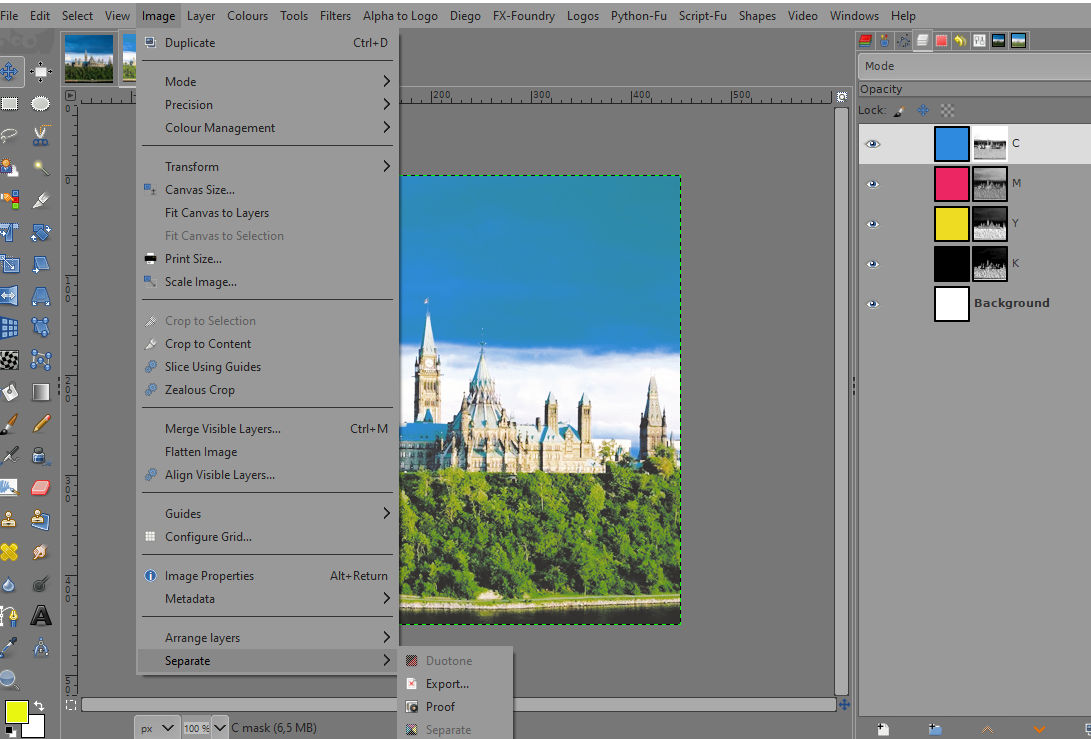The height and width of the screenshot is (739, 1091).
Task: Toggle lock pixels paintbrush icon
Action: 898,111
